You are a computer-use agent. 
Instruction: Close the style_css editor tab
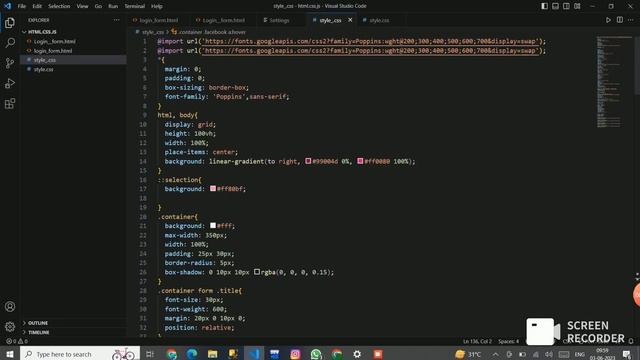pyautogui.click(x=350, y=20)
